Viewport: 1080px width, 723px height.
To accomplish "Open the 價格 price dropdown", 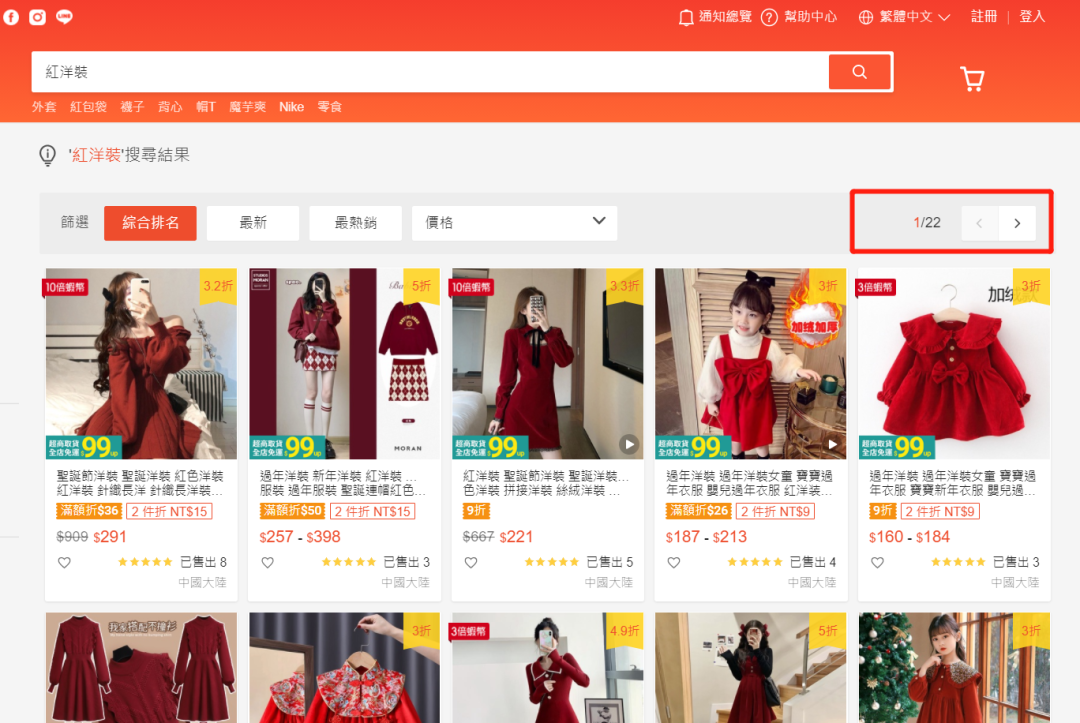I will [514, 223].
